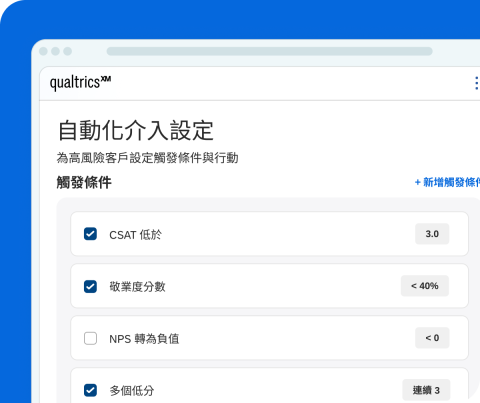Open the 連續 3 value selector
Image resolution: width=480 pixels, height=403 pixels.
[426, 390]
